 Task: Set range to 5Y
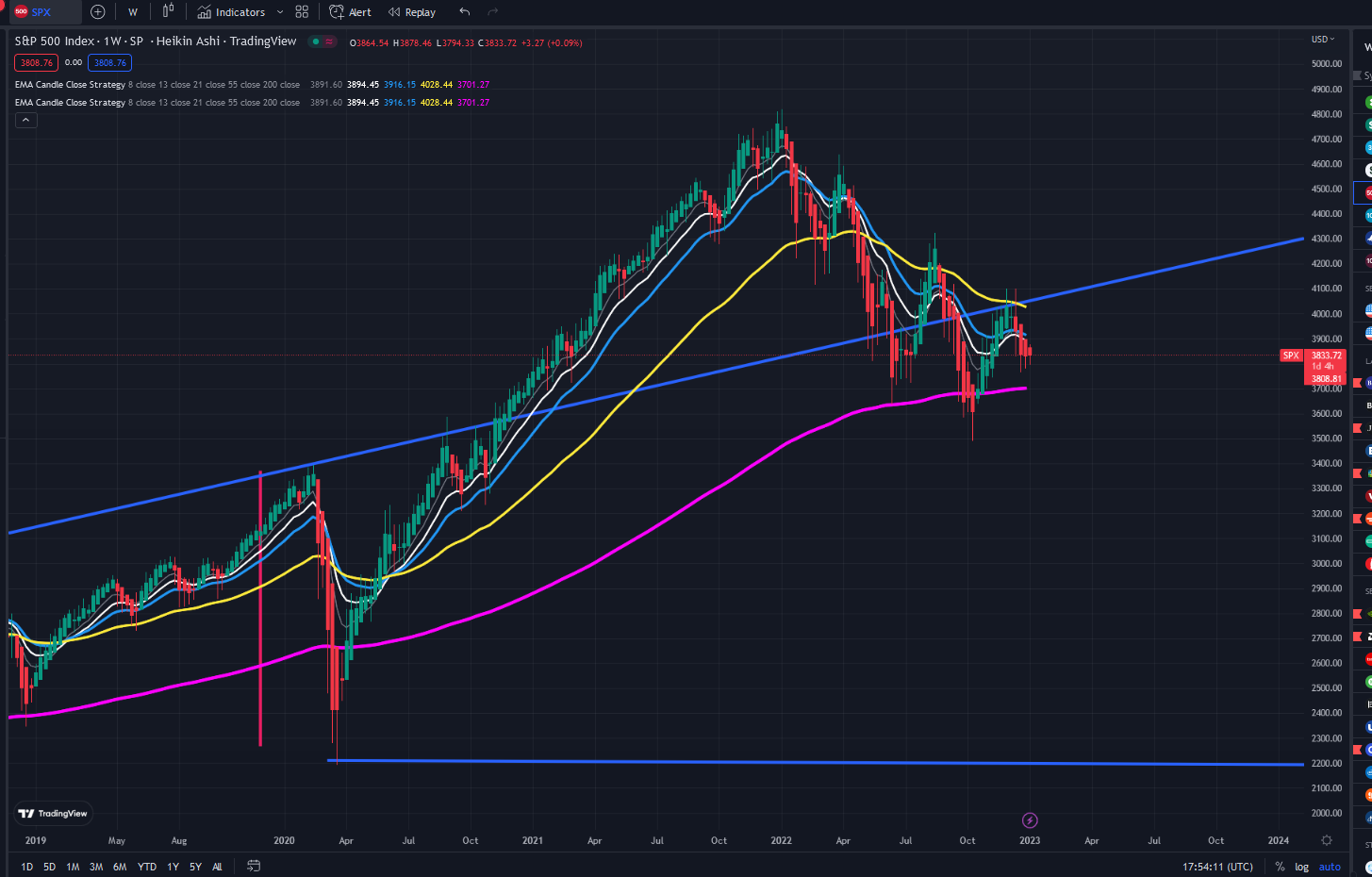tap(195, 867)
